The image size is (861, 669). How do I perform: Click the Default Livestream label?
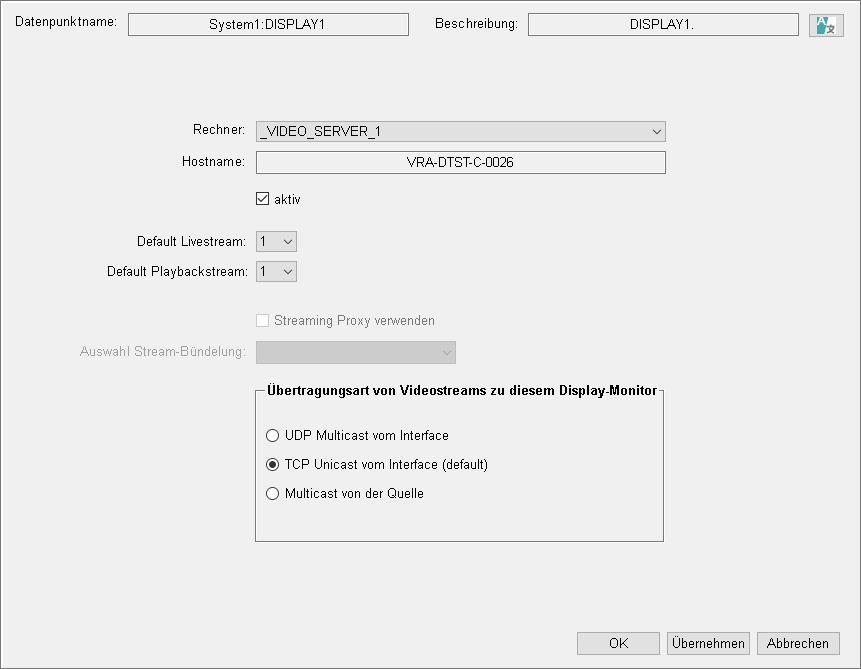pyautogui.click(x=191, y=242)
